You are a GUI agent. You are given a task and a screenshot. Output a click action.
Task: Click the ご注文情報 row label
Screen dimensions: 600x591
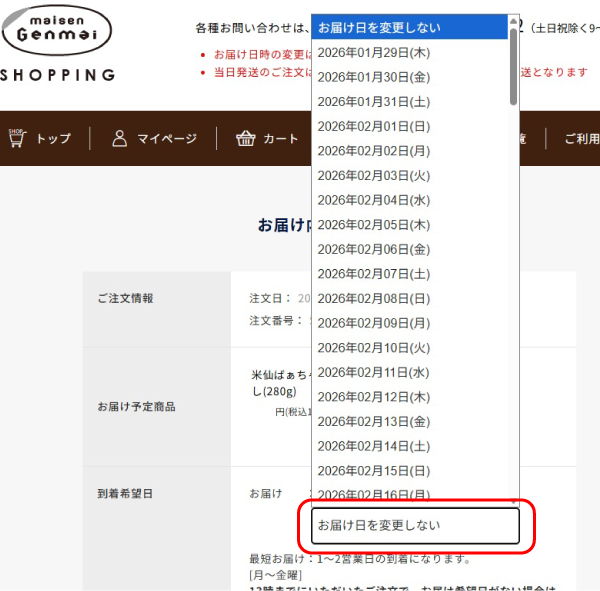click(x=125, y=298)
